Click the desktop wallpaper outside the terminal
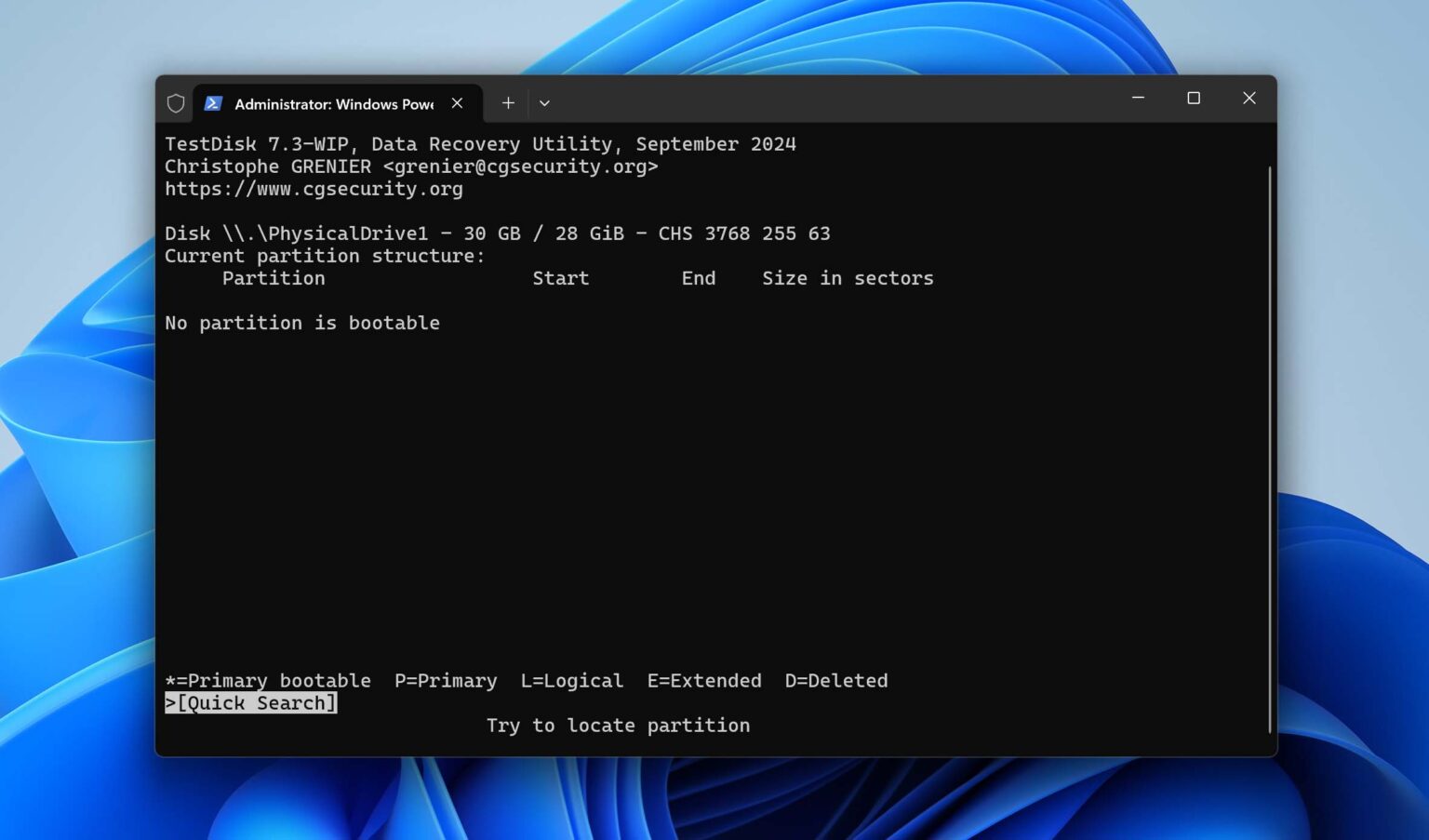This screenshot has height=840, width=1429. pyautogui.click(x=74, y=419)
